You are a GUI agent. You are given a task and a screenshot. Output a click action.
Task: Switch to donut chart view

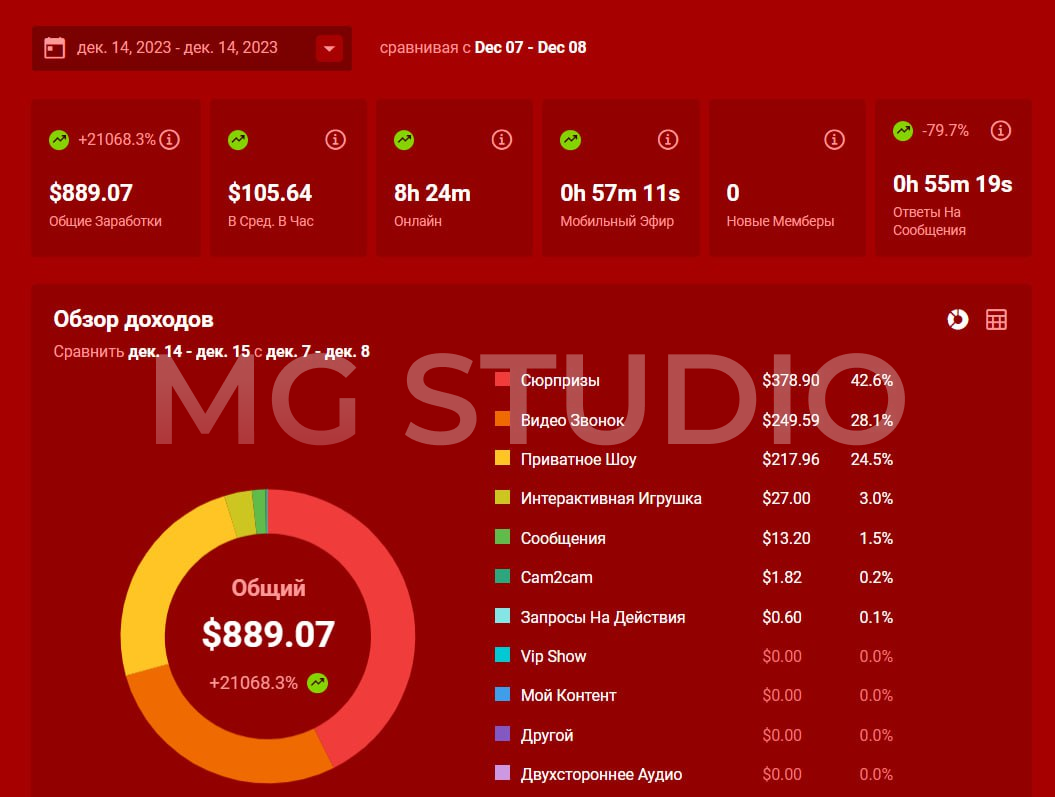(x=957, y=319)
